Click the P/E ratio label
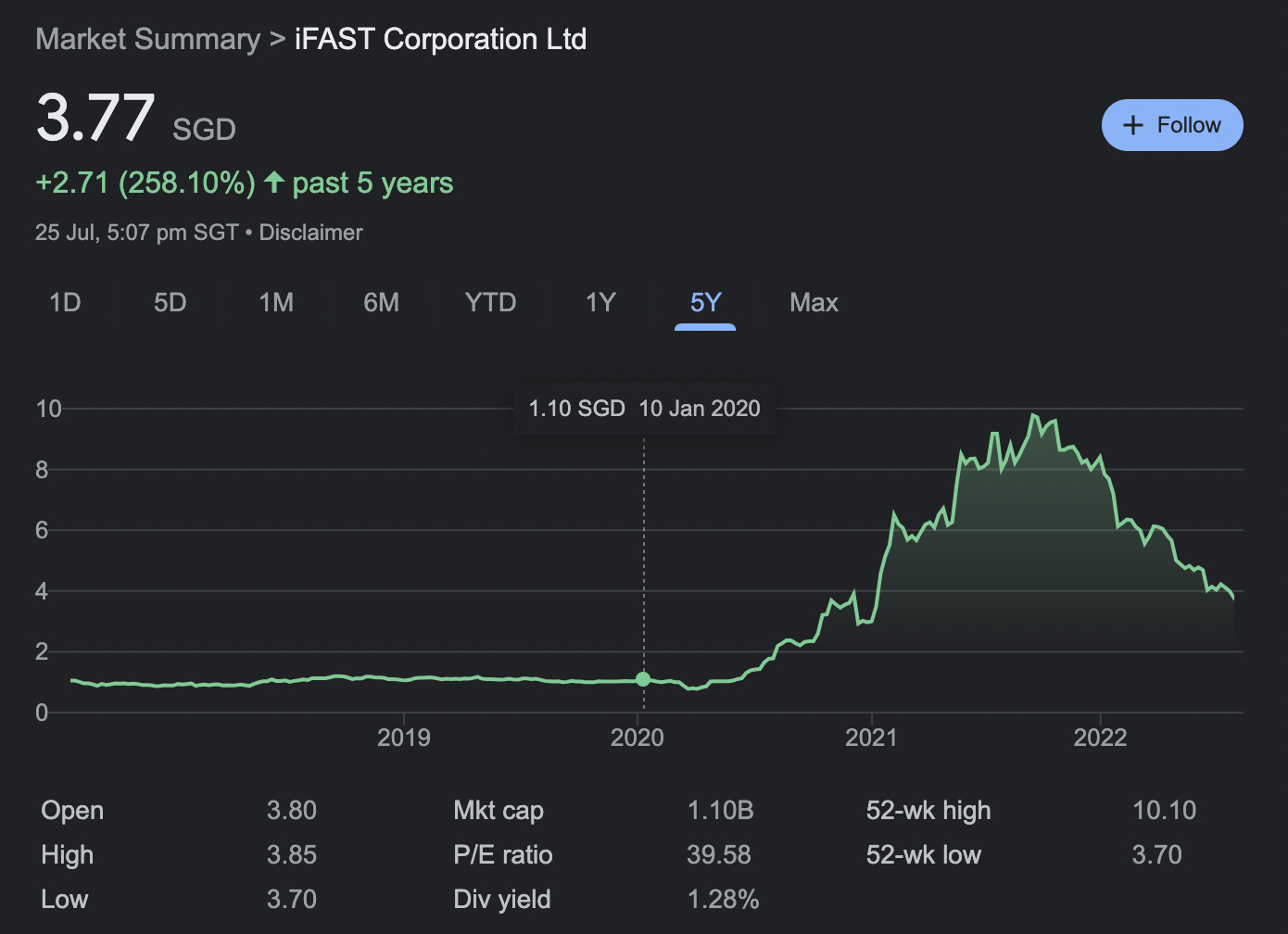The width and height of the screenshot is (1288, 934). point(503,854)
